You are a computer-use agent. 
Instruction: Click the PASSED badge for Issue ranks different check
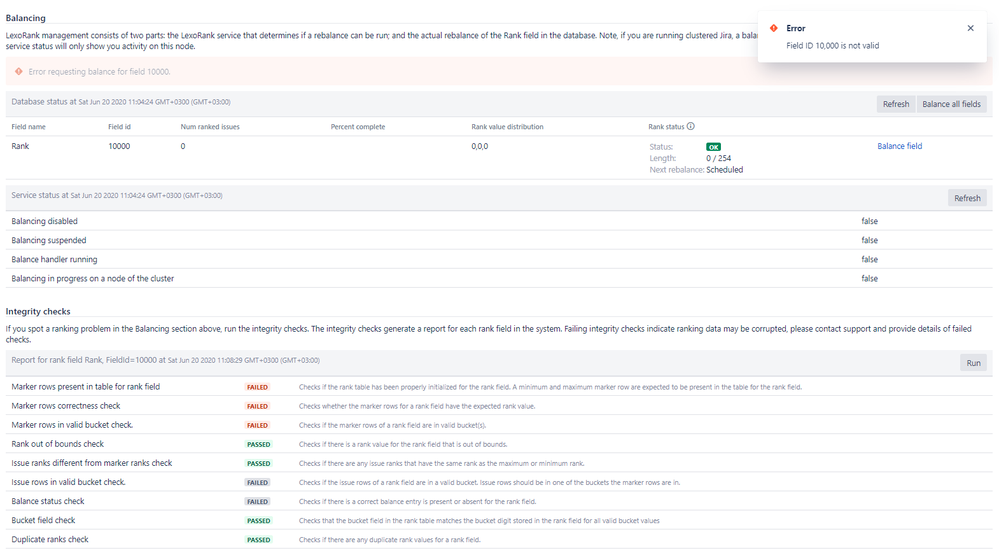tap(259, 464)
